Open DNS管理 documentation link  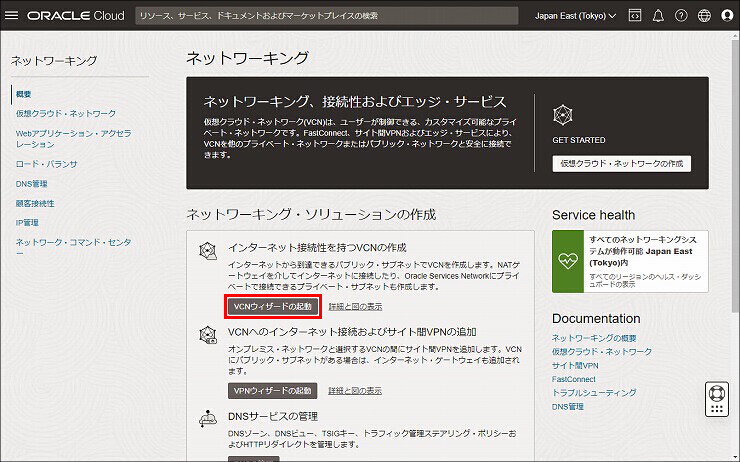[568, 406]
